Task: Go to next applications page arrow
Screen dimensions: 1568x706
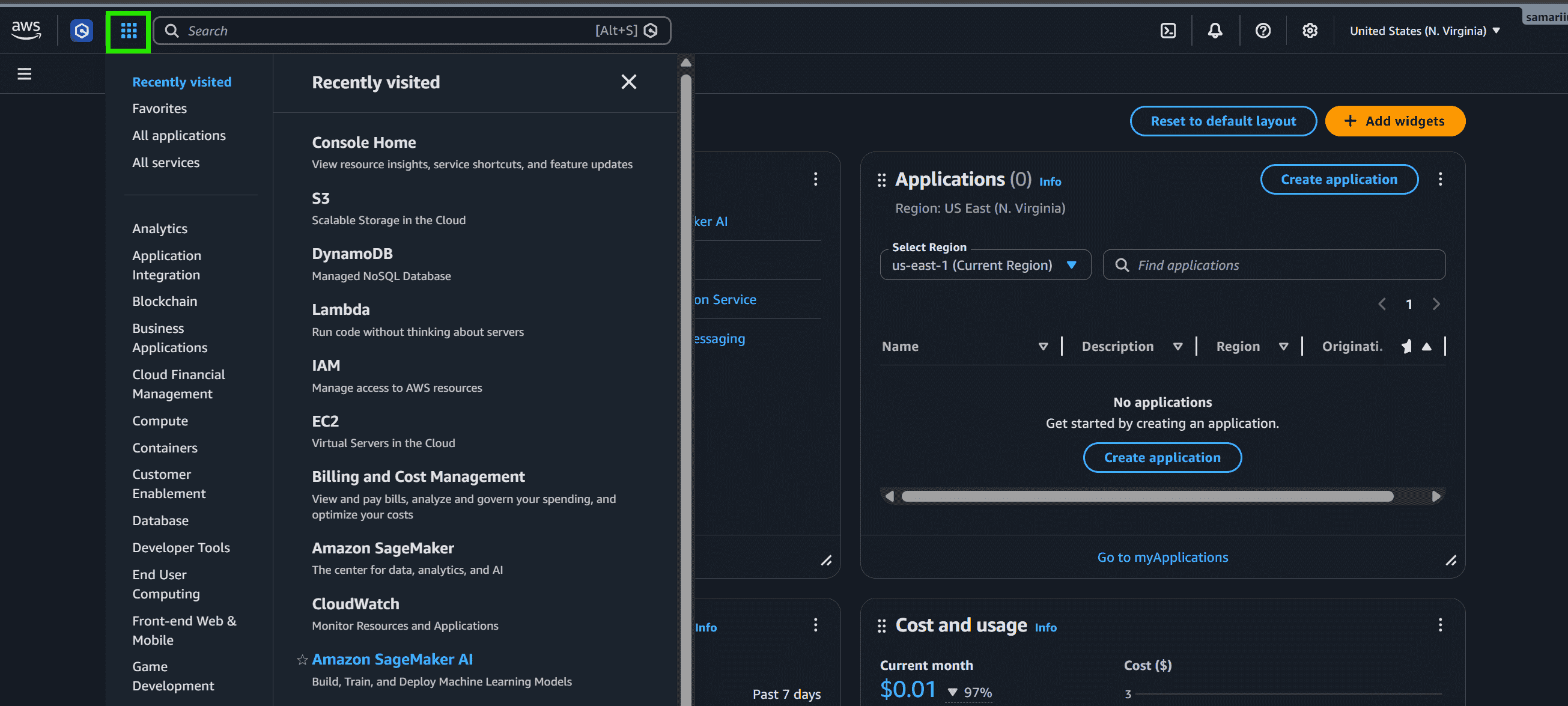Action: 1436,303
